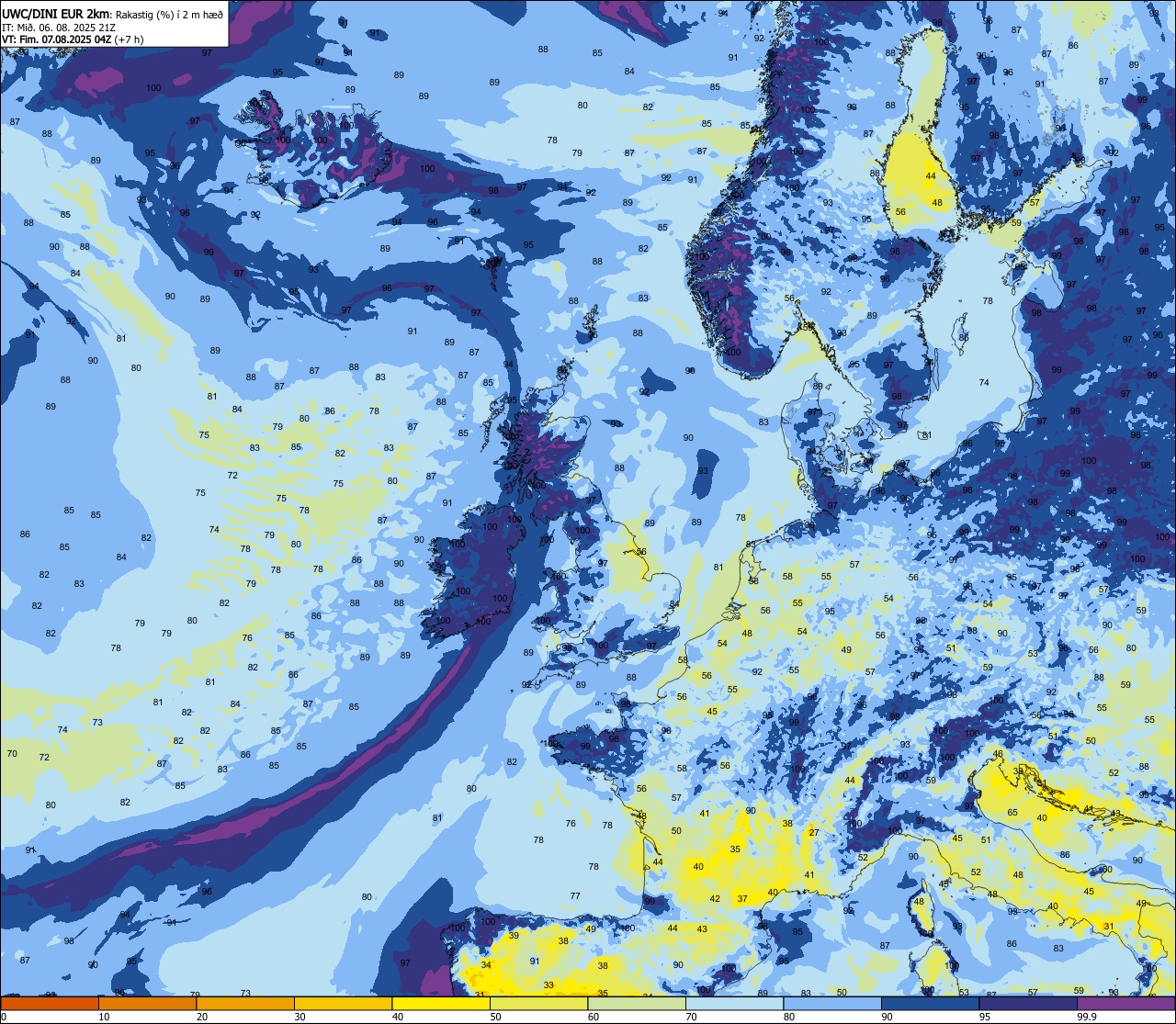Click the "IT: Mið. 06. 08. 2025 21Z" line
Viewport: 1176px width, 1024px height.
(59, 27)
